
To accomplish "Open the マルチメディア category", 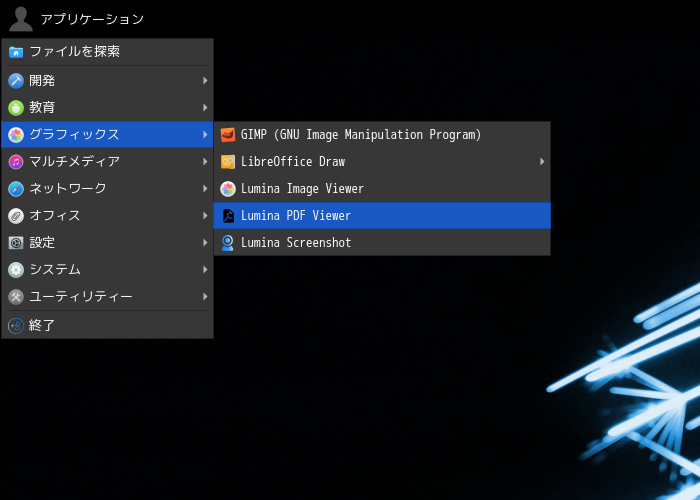I will coord(108,162).
